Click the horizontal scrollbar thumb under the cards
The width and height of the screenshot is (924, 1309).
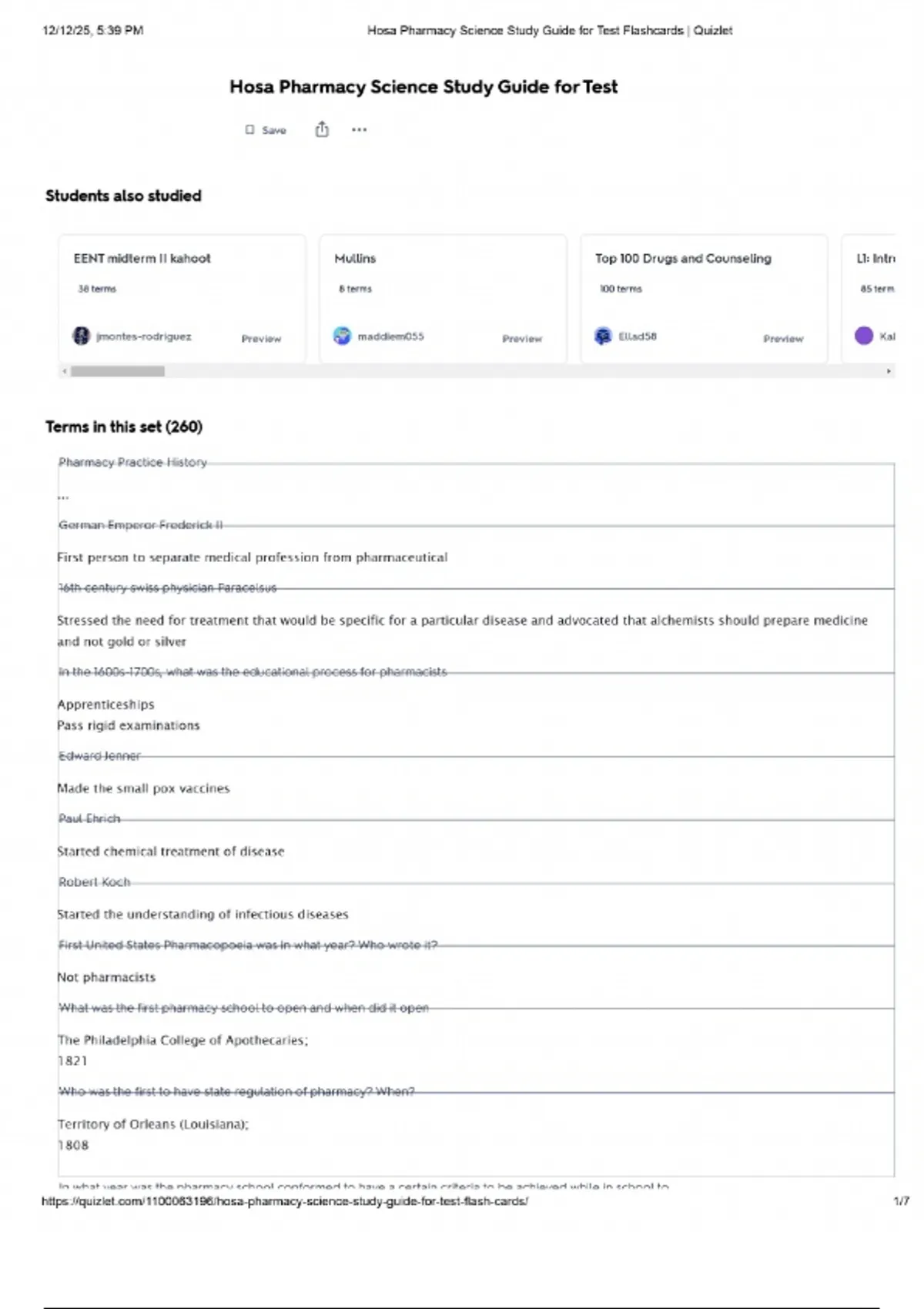click(x=117, y=371)
